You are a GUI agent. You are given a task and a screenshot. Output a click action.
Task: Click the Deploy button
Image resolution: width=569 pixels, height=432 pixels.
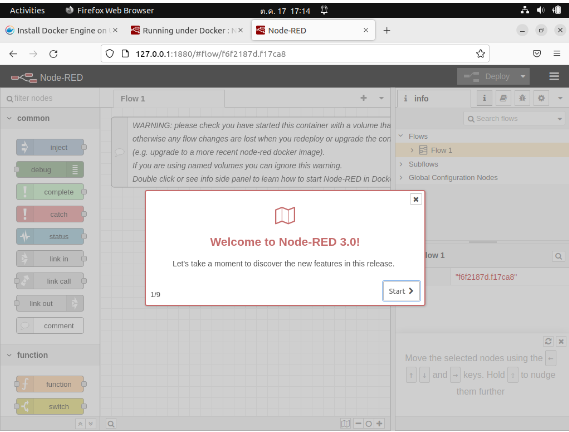487,77
